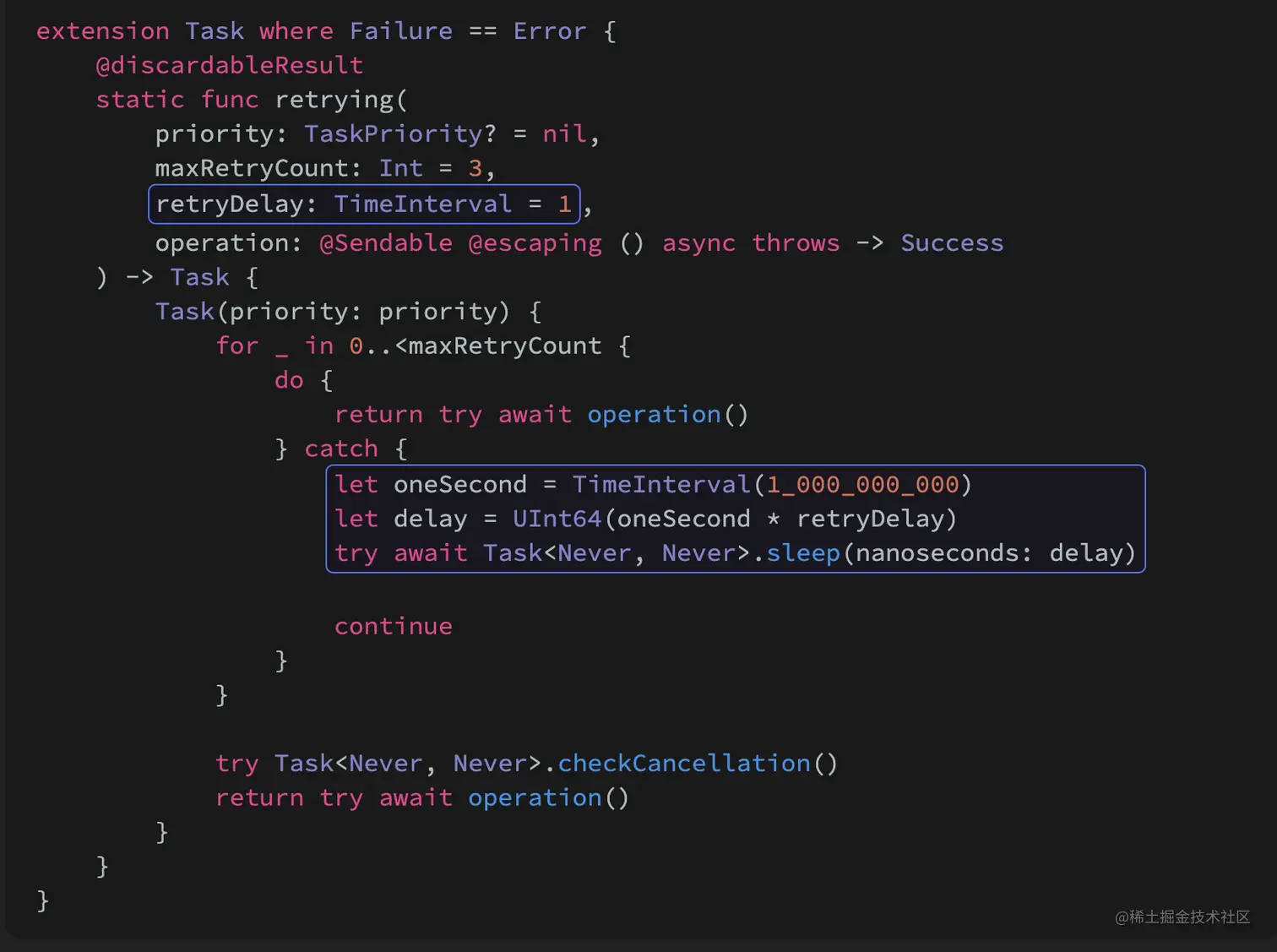This screenshot has height=952, width=1277.
Task: Click the "retrying(" function name
Action: (x=341, y=101)
